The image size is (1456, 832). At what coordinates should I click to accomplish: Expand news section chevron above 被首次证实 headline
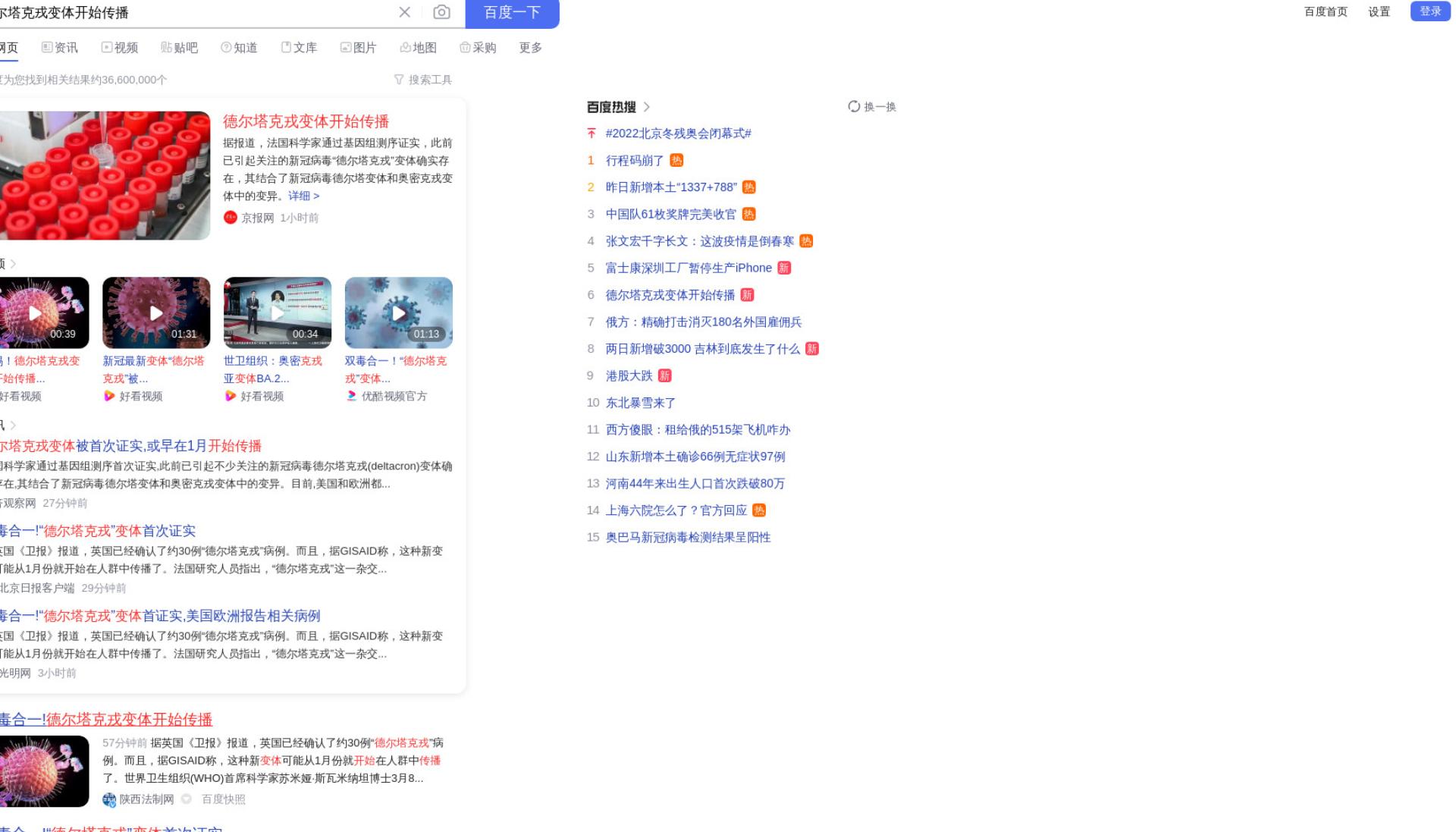13,425
